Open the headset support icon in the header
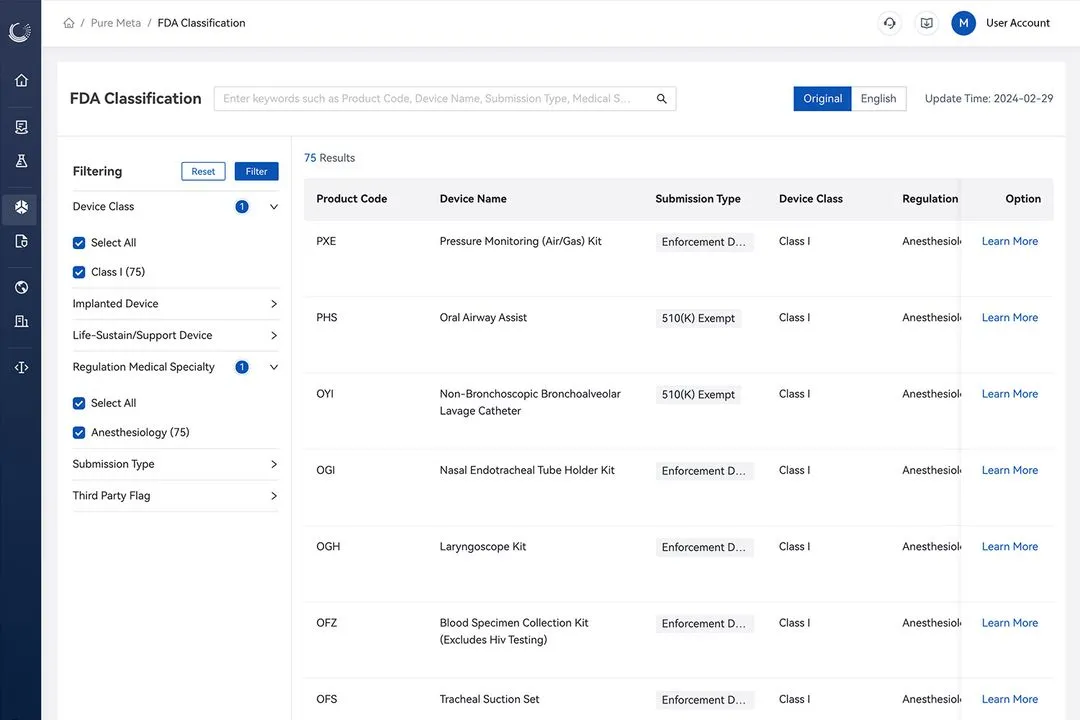 [889, 22]
